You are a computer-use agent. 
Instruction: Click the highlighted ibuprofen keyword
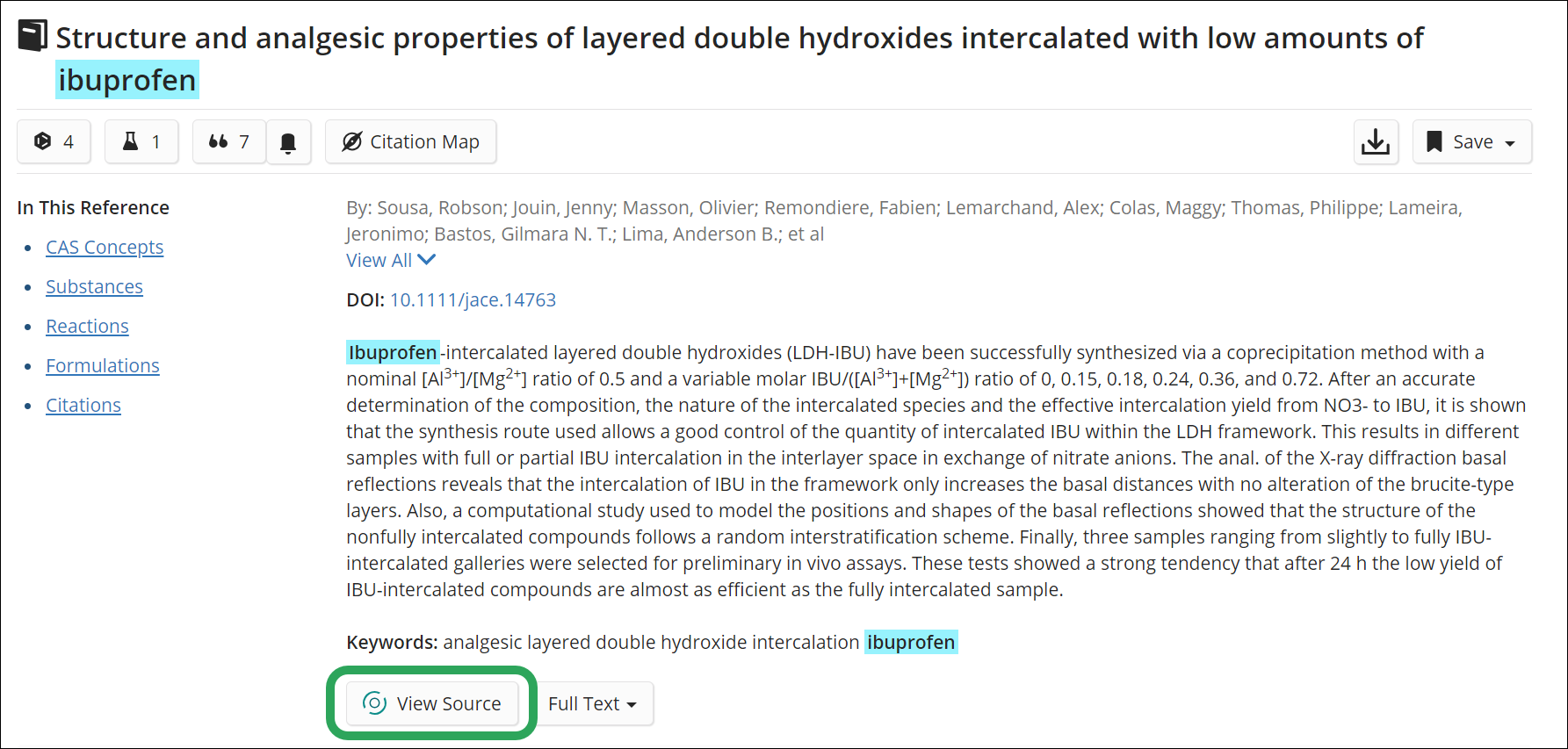911,642
